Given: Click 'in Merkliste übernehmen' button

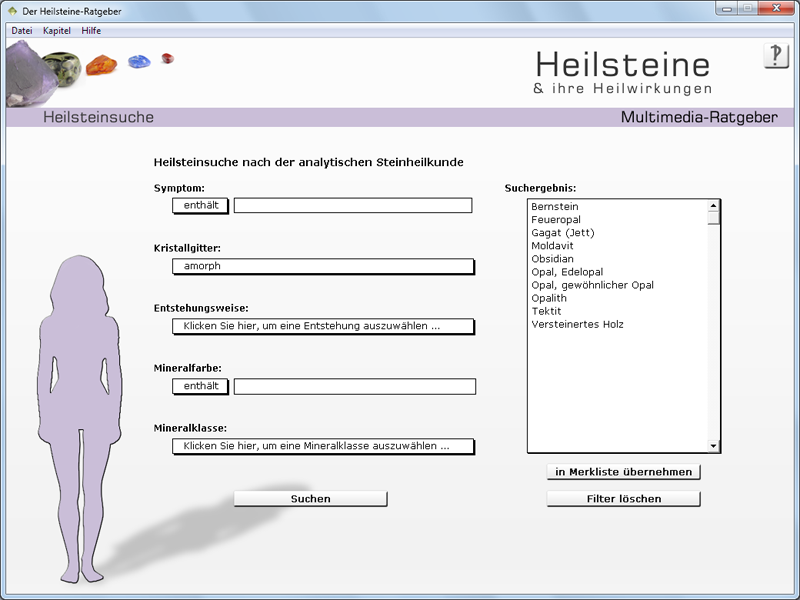Looking at the screenshot, I should (x=623, y=472).
